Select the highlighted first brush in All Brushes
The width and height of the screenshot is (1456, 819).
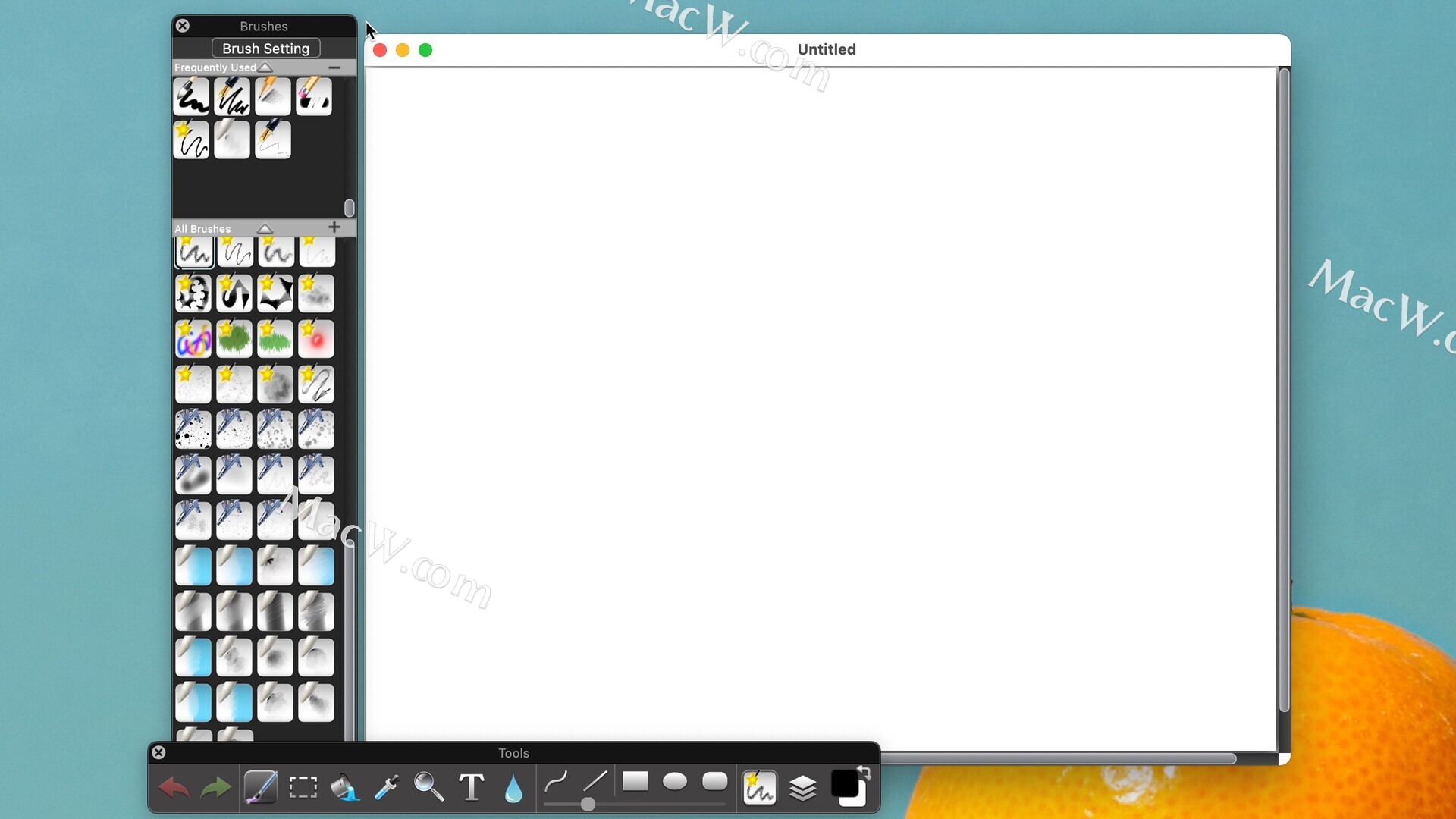coord(194,252)
